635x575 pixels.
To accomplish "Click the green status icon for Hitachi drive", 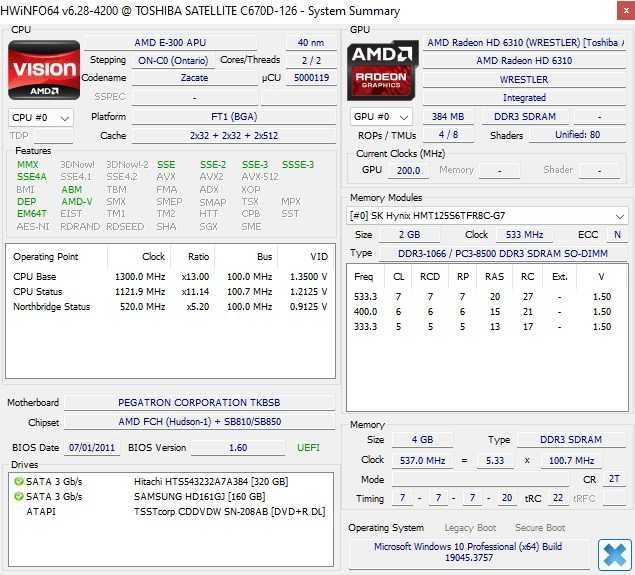I will point(19,481).
